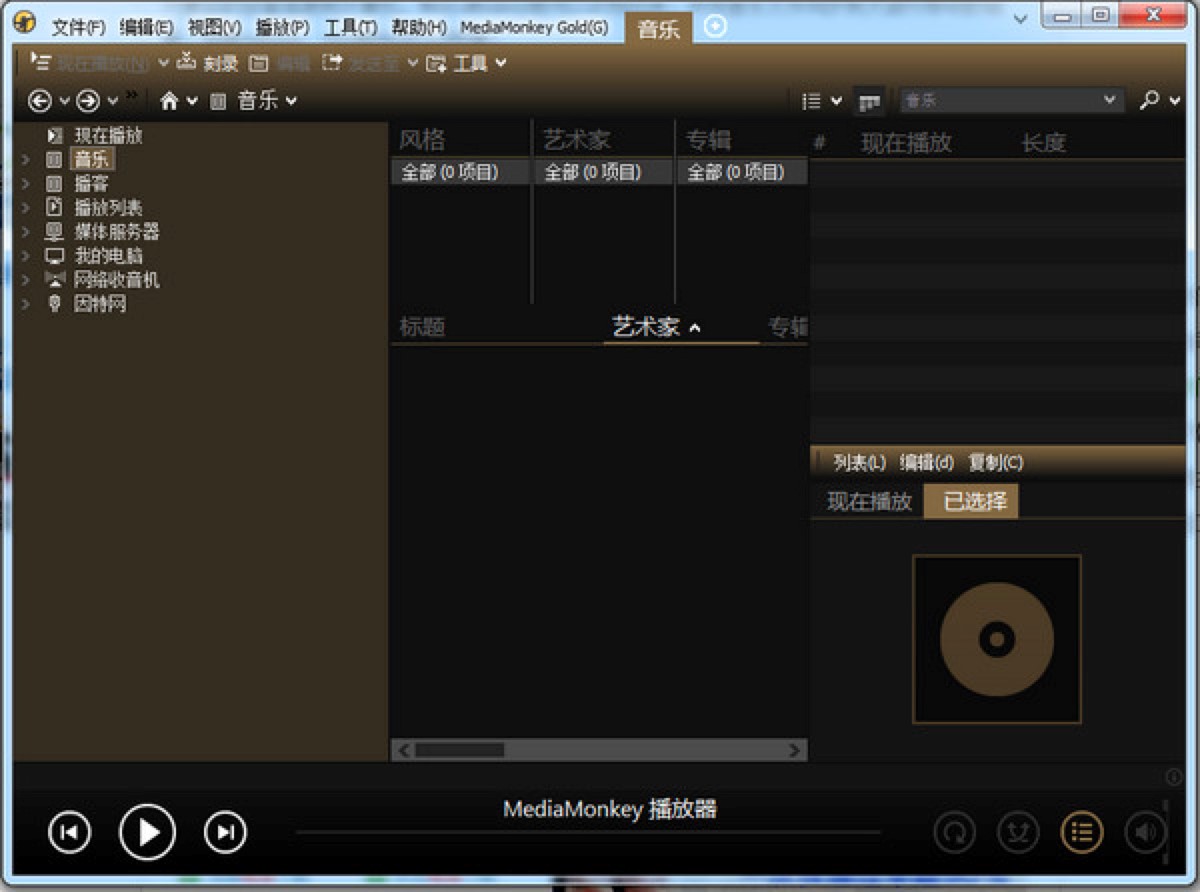
Task: Click the Back navigation arrow
Action: [x=40, y=100]
